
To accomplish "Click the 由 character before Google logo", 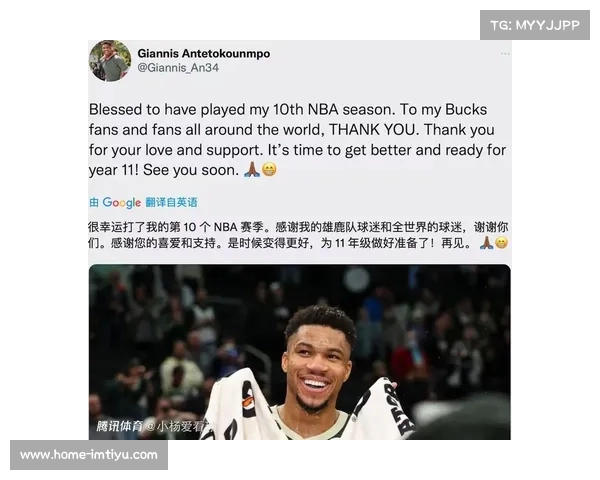I will click(x=94, y=202).
